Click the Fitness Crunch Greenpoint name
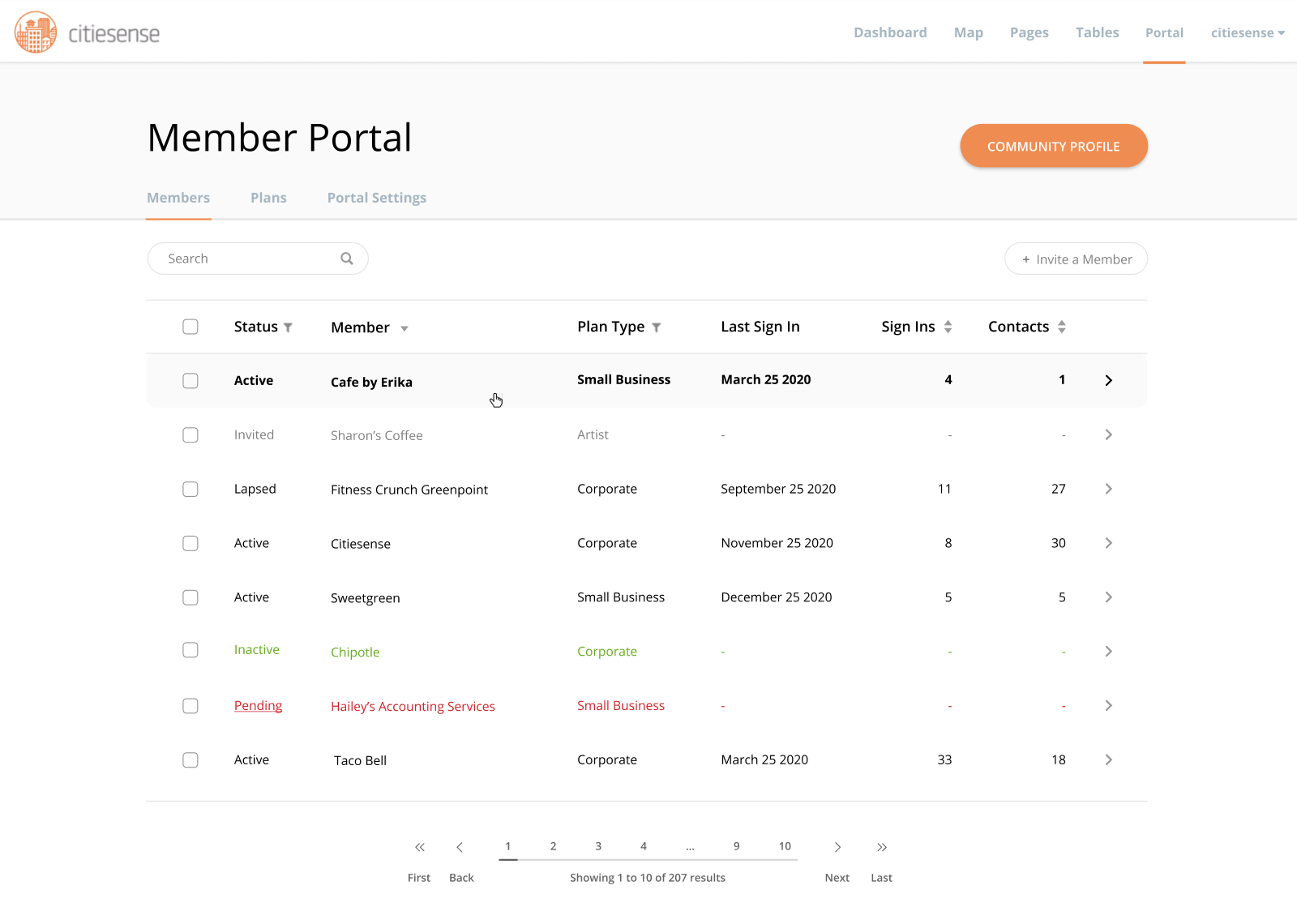 click(x=409, y=490)
